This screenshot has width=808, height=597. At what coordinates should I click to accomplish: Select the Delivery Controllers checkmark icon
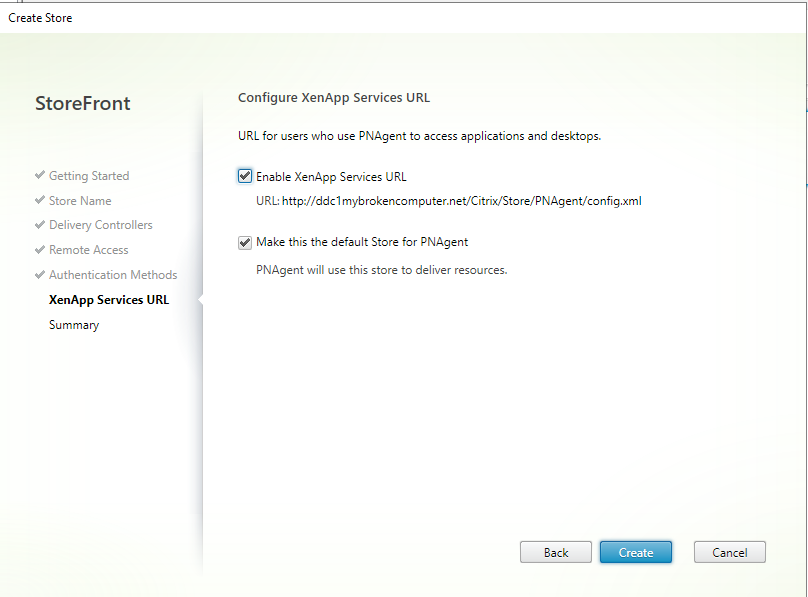(x=40, y=226)
